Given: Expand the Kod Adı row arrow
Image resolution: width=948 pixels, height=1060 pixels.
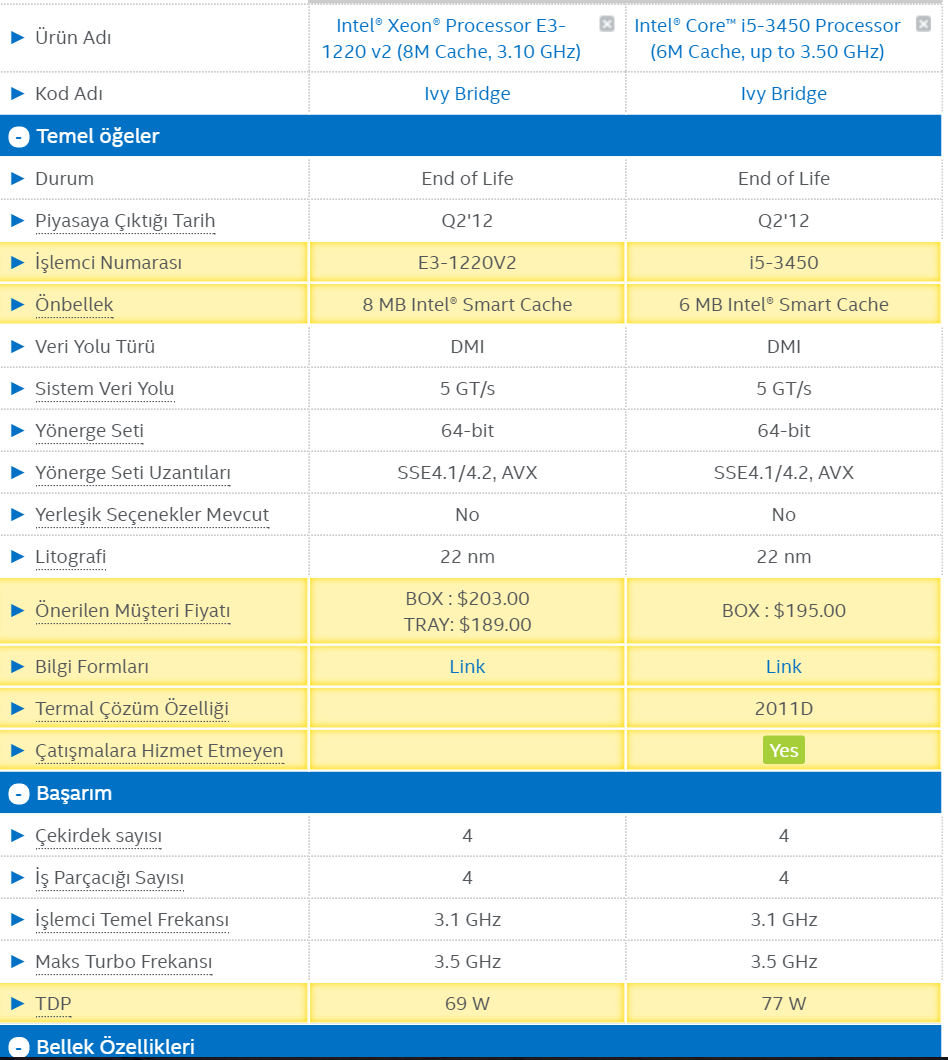Looking at the screenshot, I should point(18,94).
